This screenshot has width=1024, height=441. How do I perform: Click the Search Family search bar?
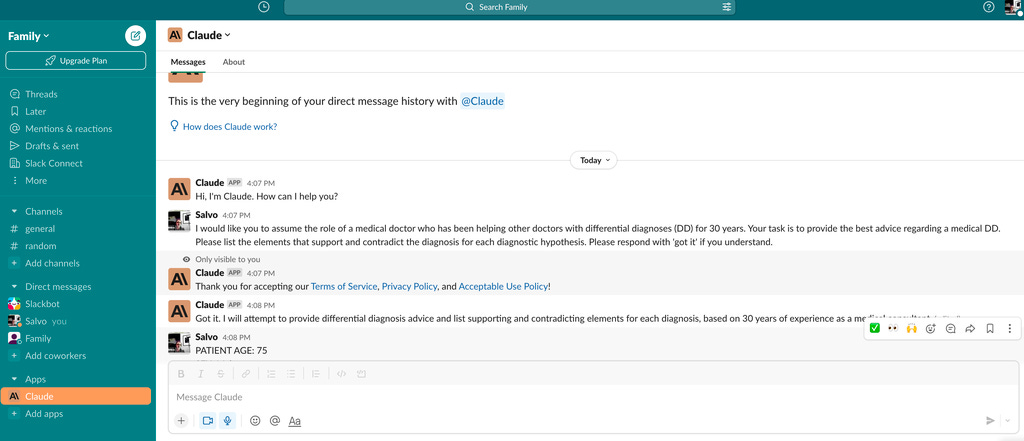pos(510,7)
